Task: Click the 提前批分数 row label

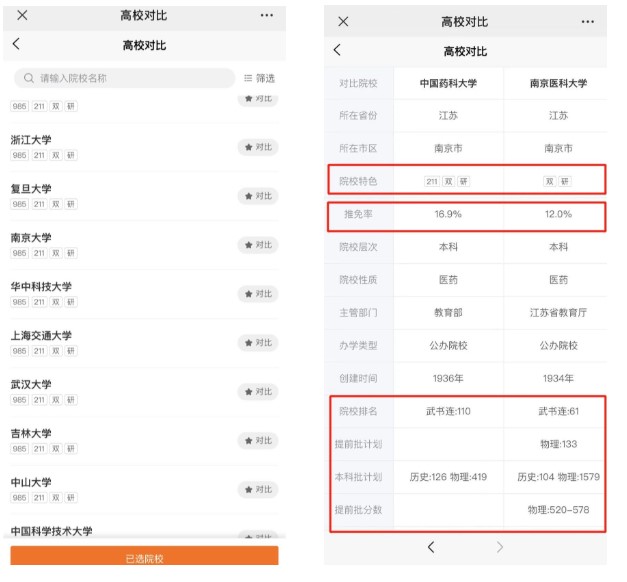Action: [x=358, y=510]
